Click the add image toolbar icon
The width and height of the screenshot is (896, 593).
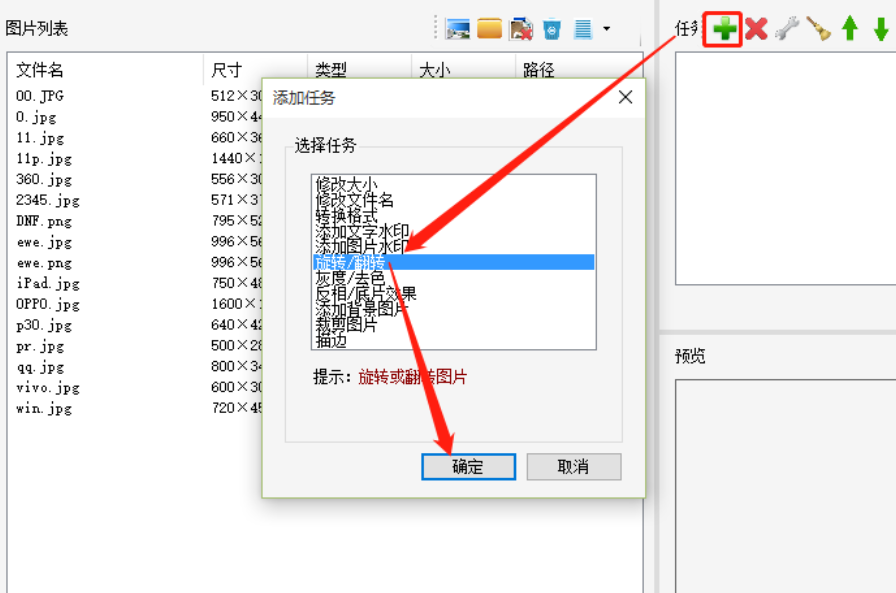[458, 29]
